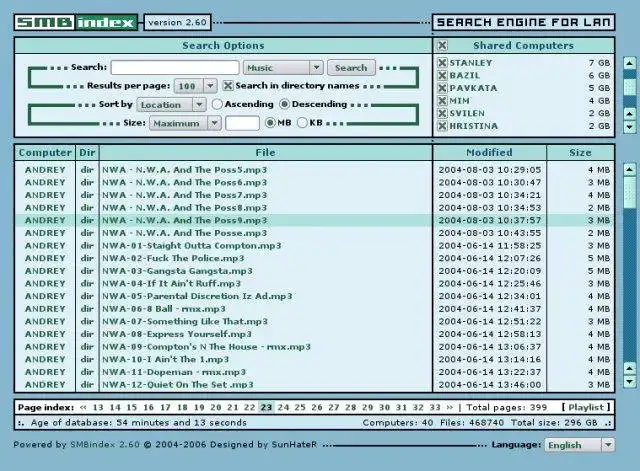Choose KB size unit
Viewport: 640px width, 471px height.
pyautogui.click(x=302, y=122)
